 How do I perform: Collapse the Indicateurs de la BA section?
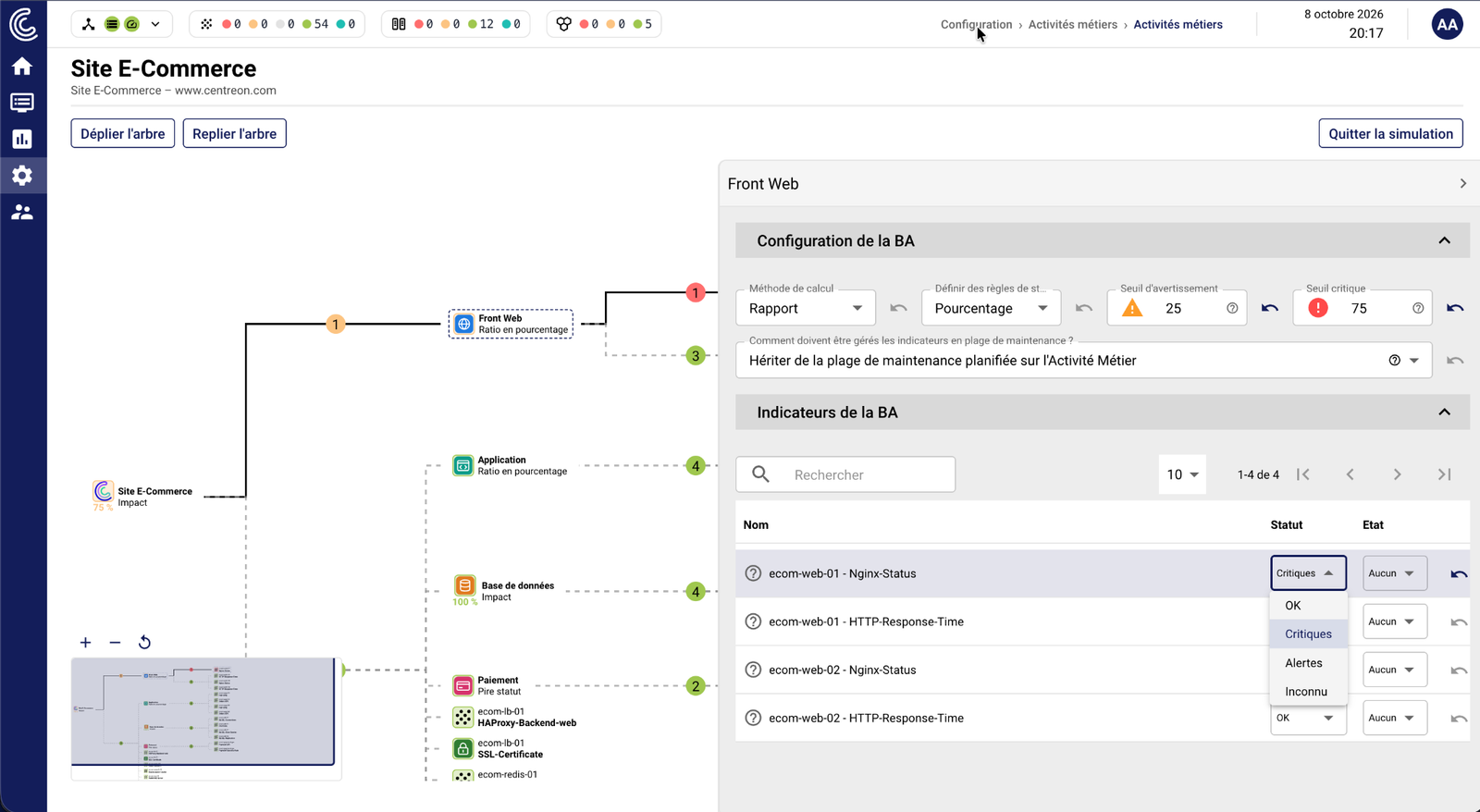[x=1444, y=412]
